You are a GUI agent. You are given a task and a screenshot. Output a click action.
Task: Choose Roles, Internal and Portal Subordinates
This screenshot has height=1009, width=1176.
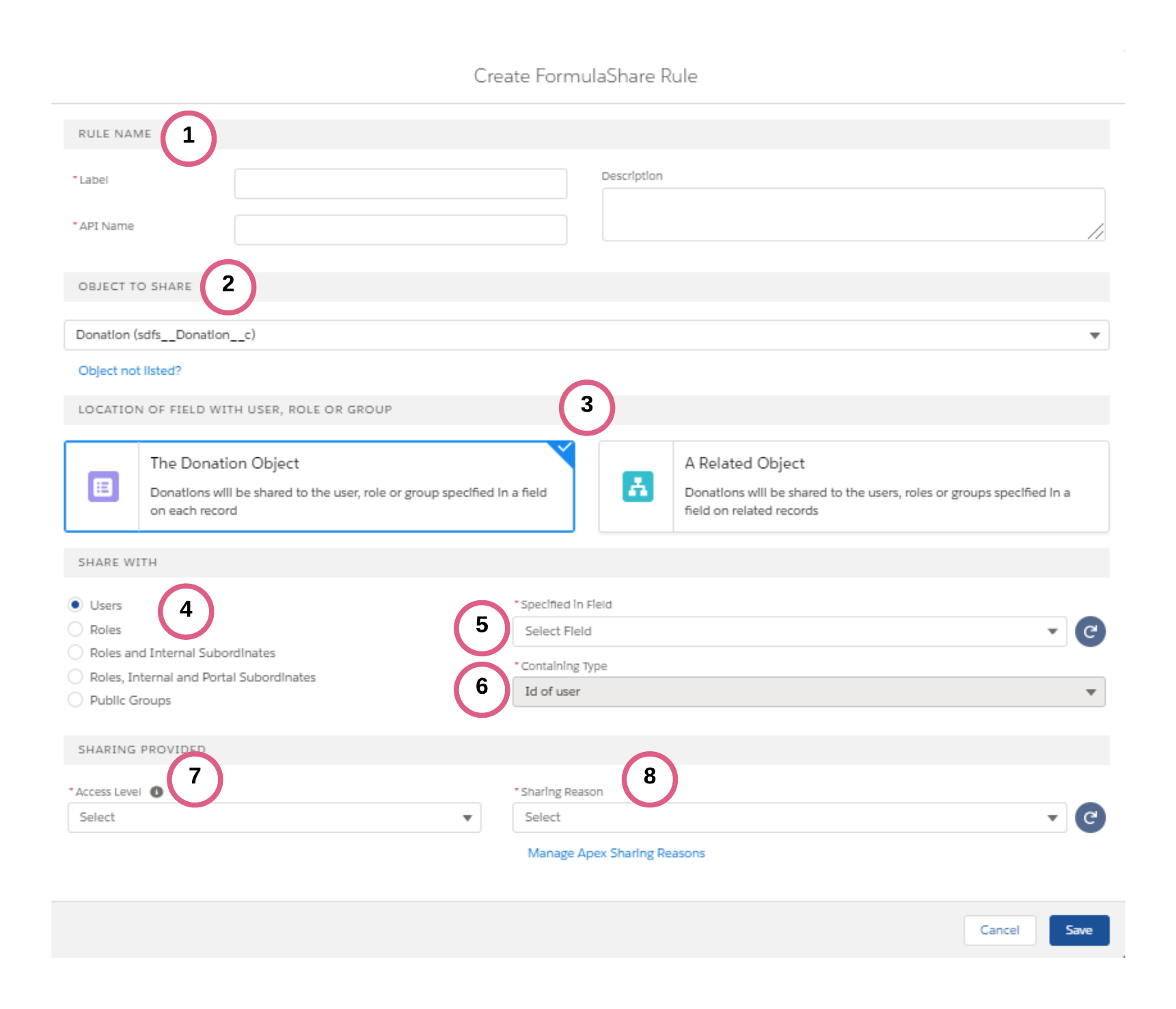click(76, 677)
